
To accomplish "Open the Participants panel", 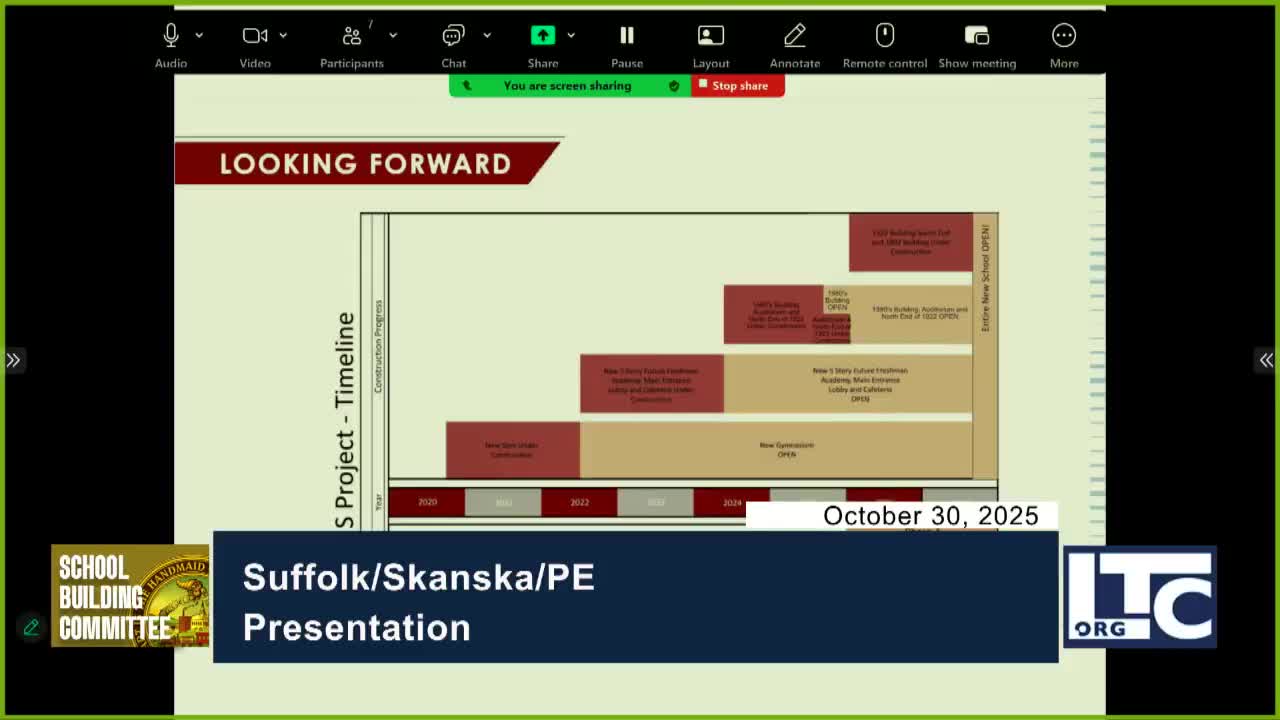I will tap(352, 36).
